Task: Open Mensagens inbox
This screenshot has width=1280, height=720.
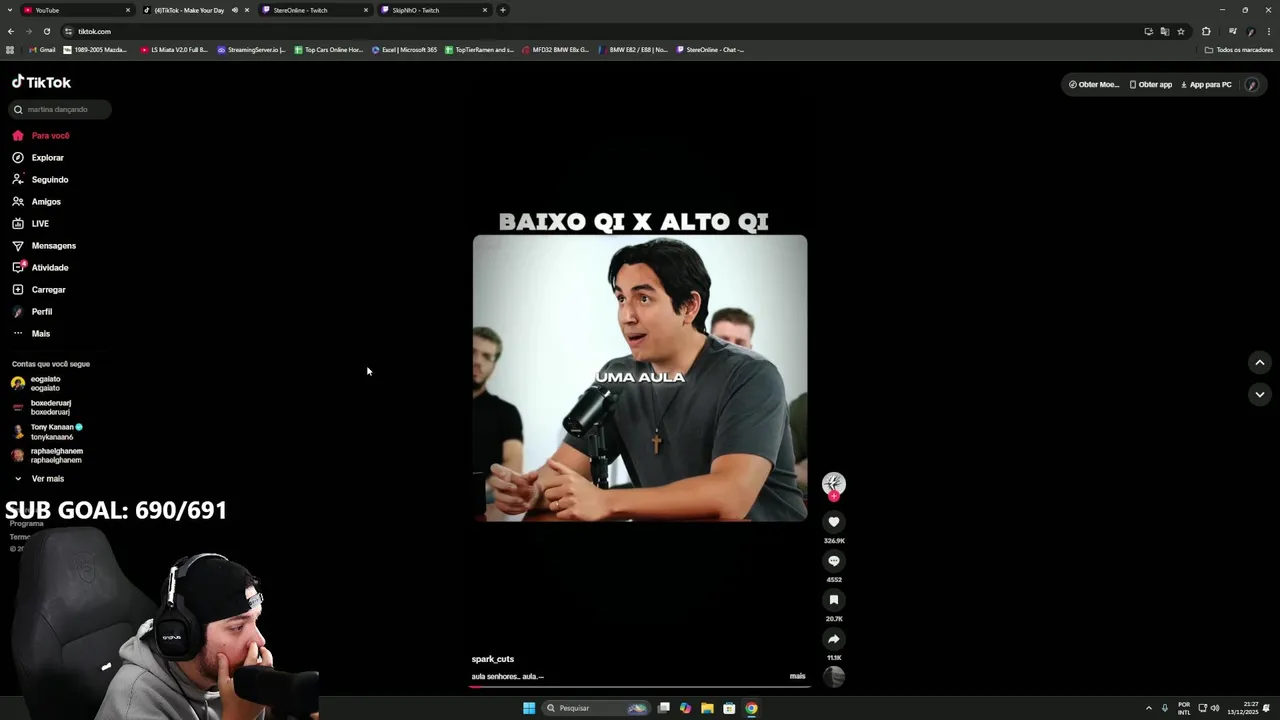Action: (44, 245)
